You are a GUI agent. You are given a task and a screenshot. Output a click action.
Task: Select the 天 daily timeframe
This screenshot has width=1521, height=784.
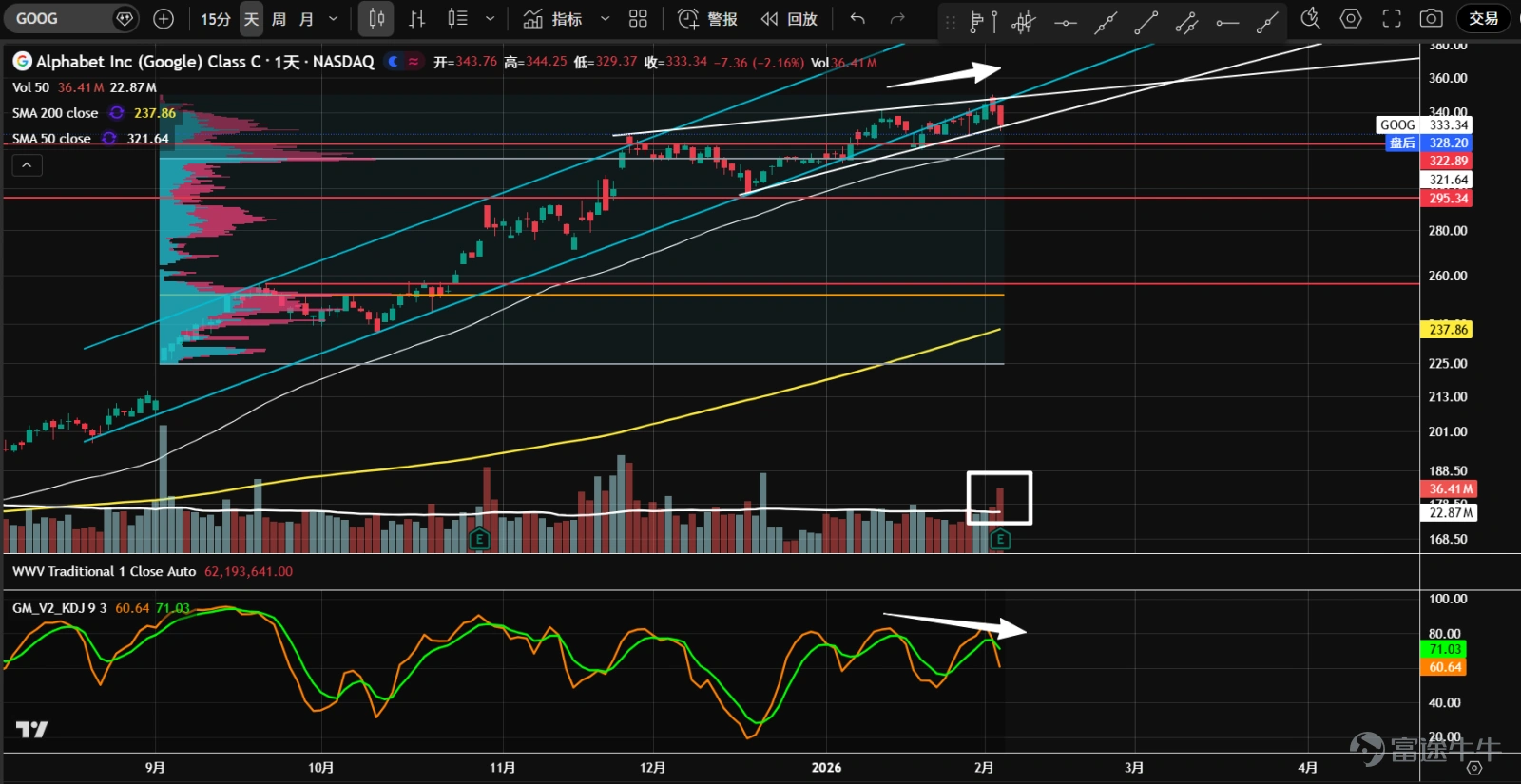pos(251,18)
